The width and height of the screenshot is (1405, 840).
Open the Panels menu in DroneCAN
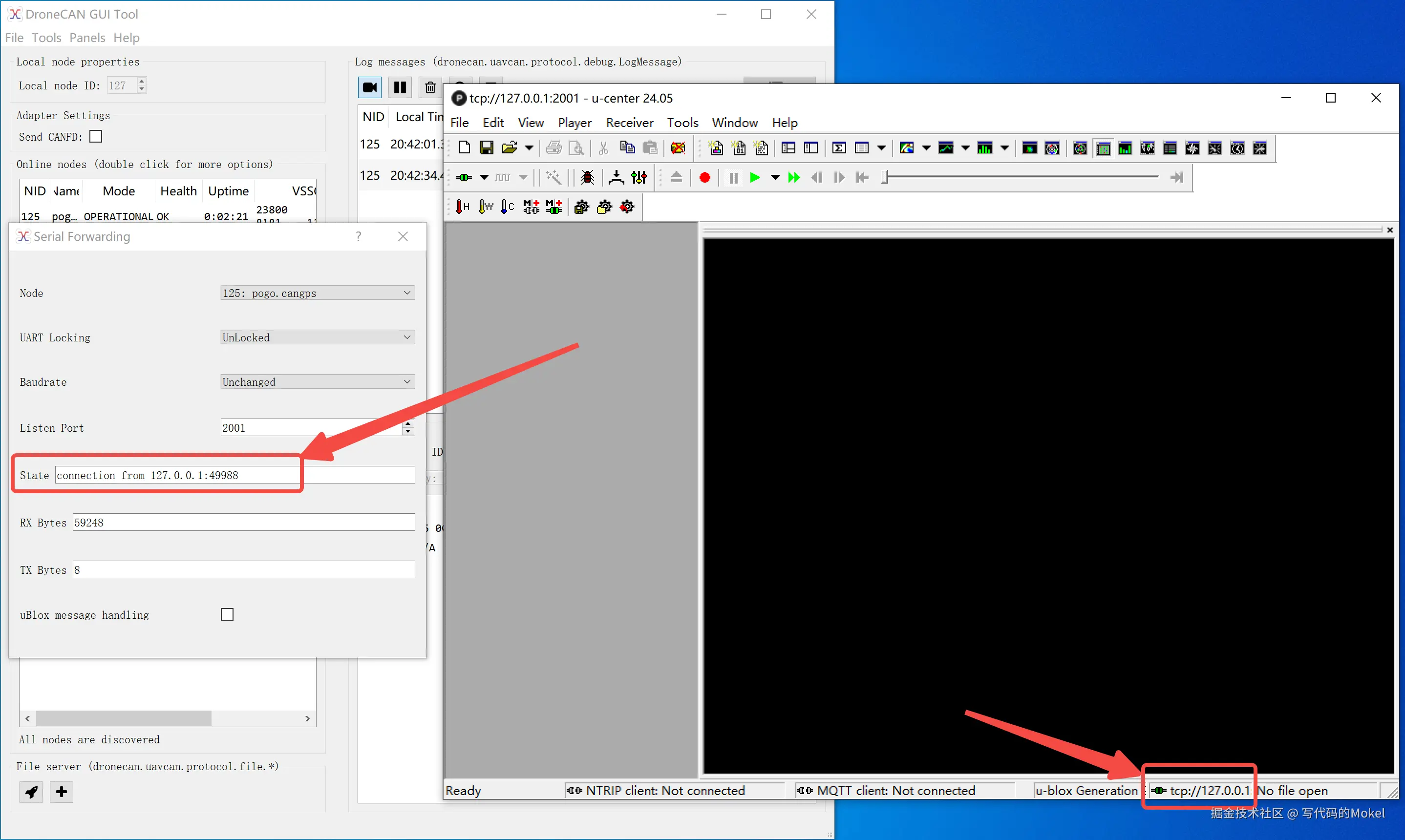87,38
